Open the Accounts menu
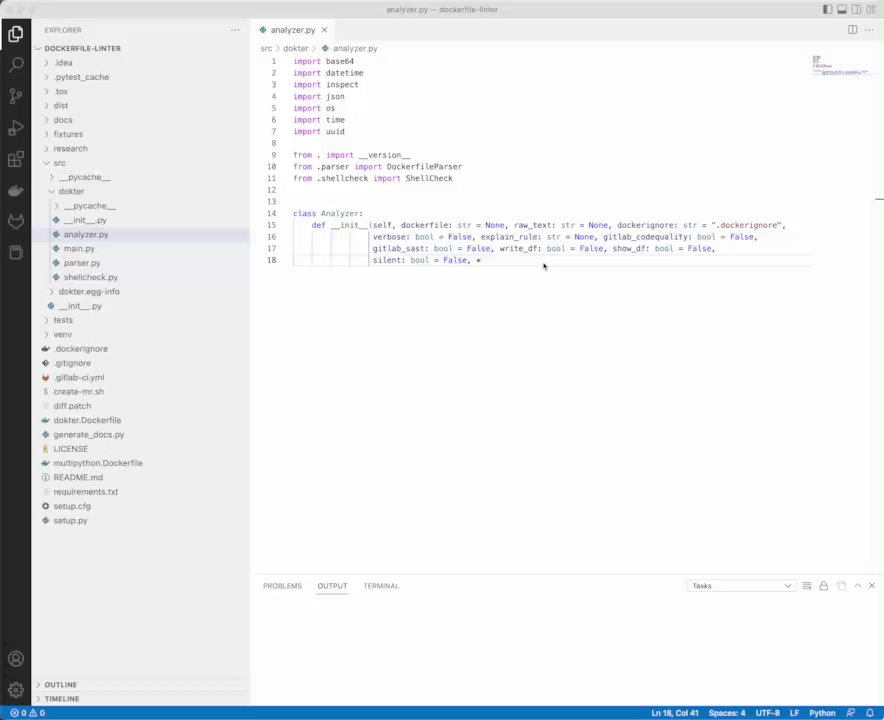Image resolution: width=884 pixels, height=720 pixels. tap(16, 659)
